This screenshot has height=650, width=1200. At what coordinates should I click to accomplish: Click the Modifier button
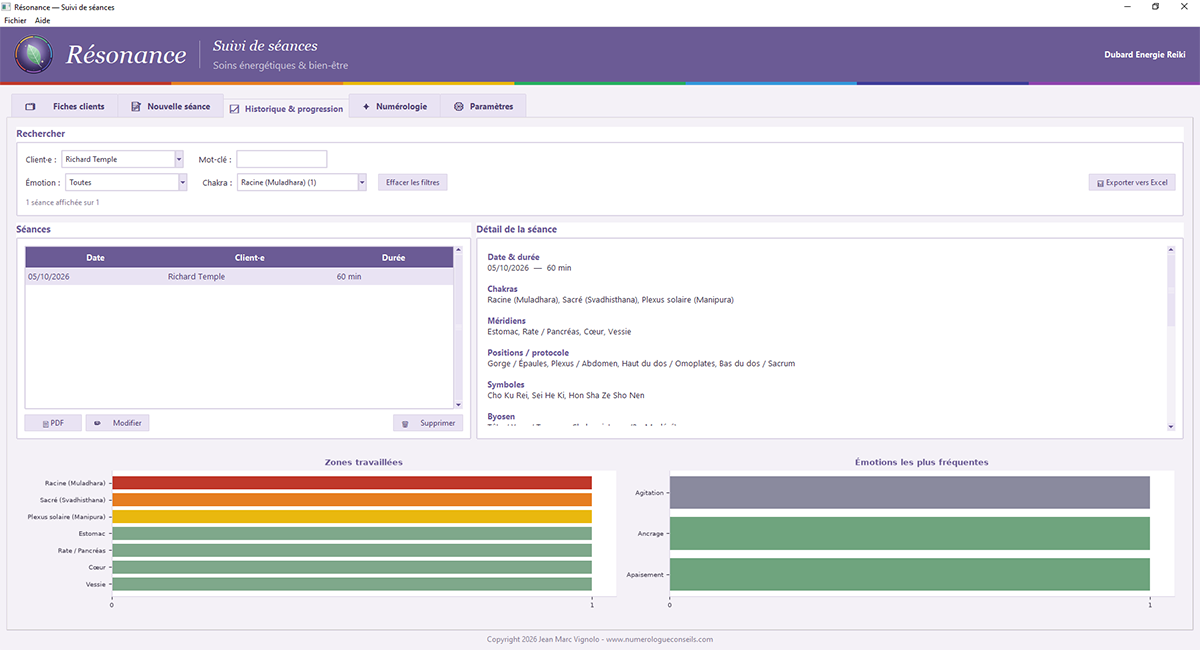(117, 423)
